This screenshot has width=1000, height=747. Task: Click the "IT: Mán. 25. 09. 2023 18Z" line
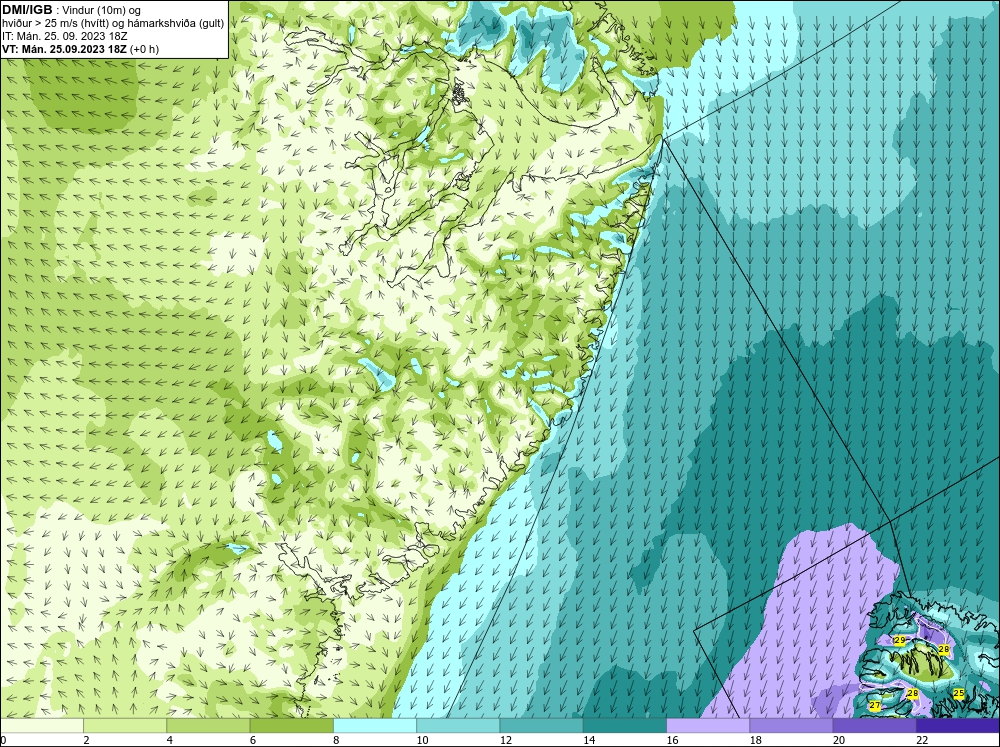[x=64, y=36]
